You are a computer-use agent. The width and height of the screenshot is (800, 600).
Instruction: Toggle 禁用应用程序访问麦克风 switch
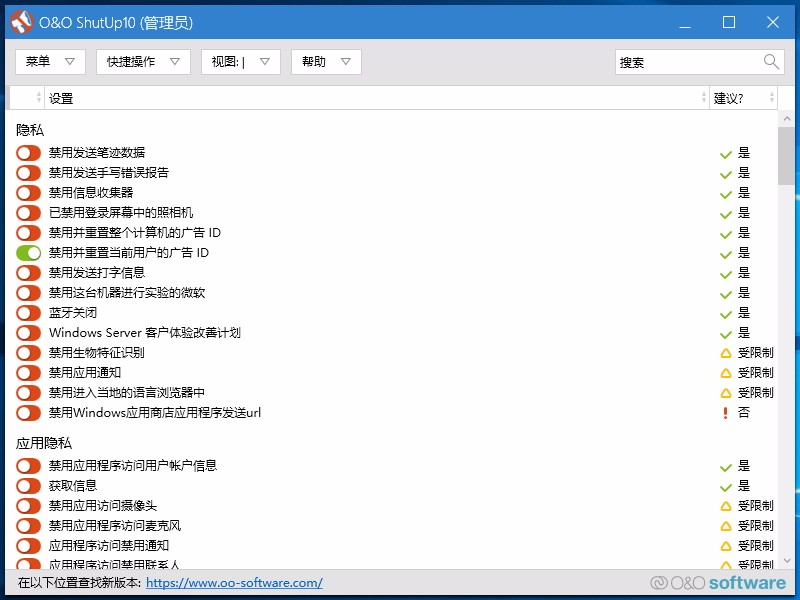[x=28, y=526]
